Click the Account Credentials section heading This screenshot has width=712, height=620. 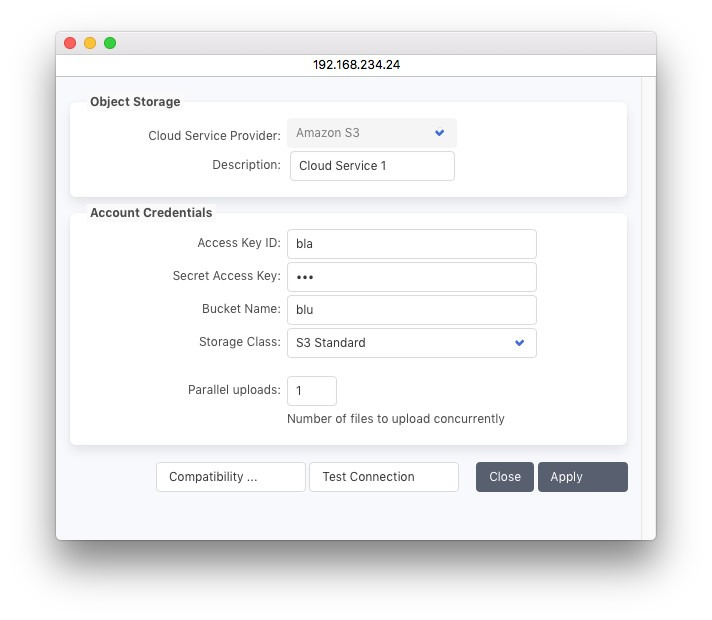(151, 213)
